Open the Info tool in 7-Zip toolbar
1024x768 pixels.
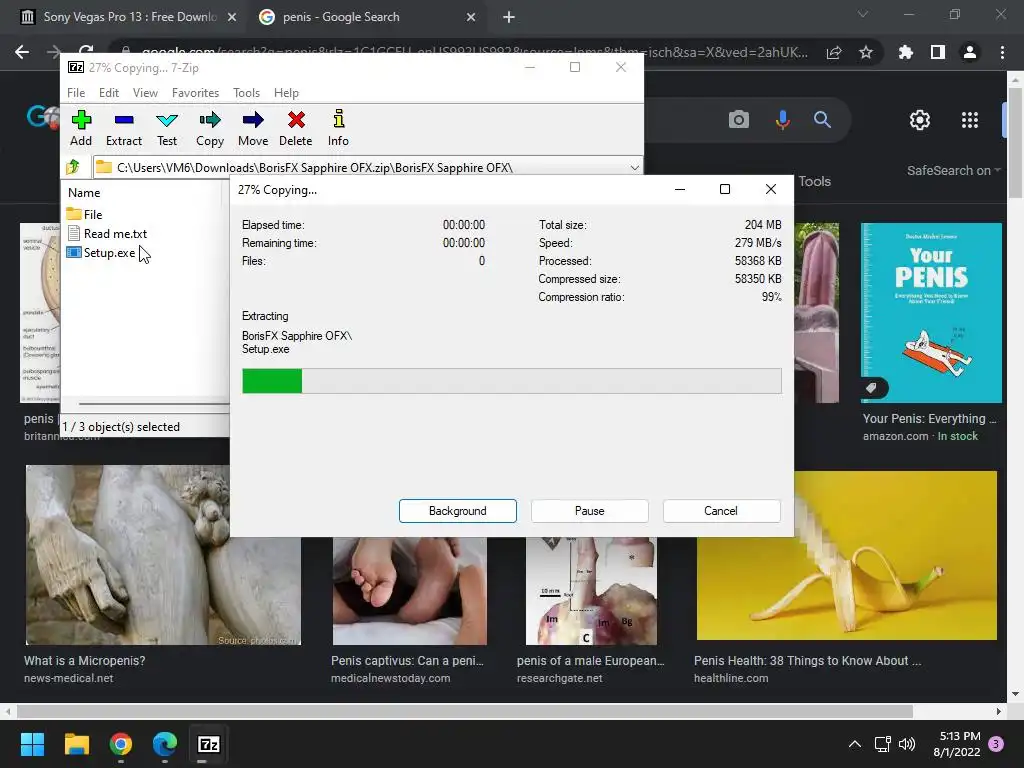[338, 128]
